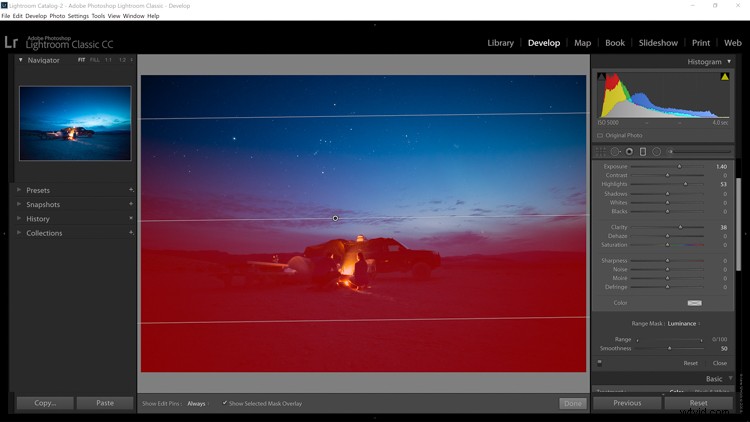Screen dimensions: 750x422
Task: Select the Radial Filter tool icon
Action: (x=657, y=152)
